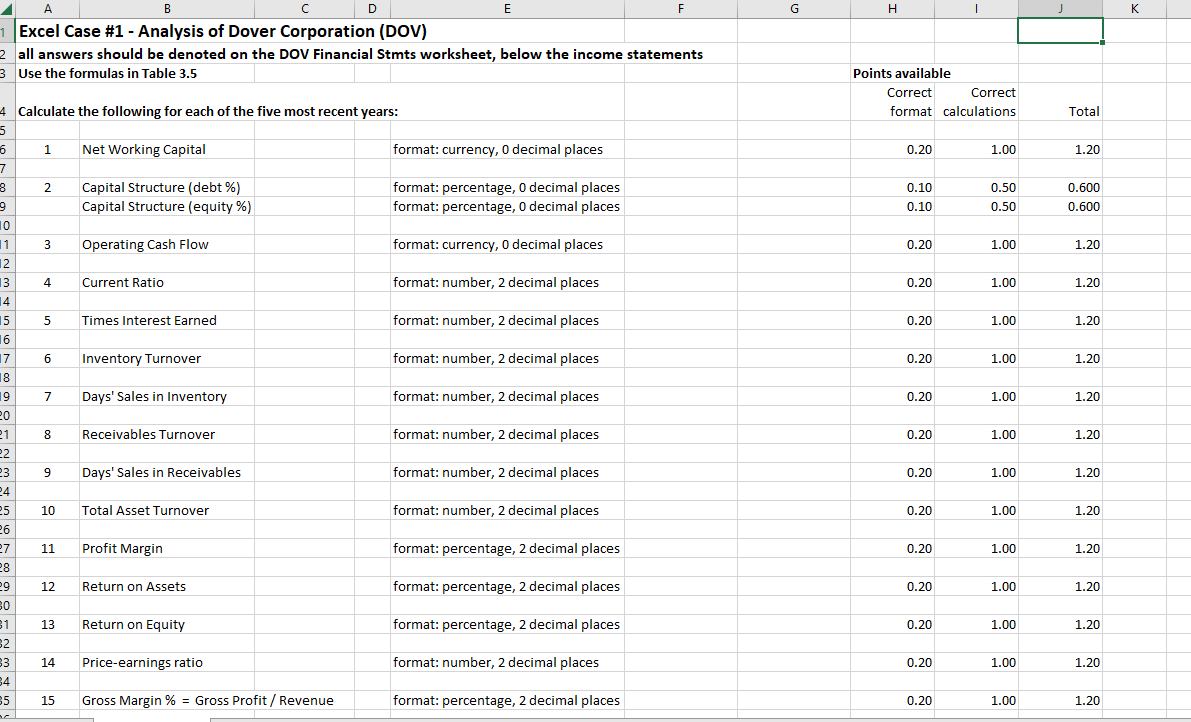Select the 'Return on Assets' cell
Viewport: 1191px width, 722px height.
click(167, 586)
